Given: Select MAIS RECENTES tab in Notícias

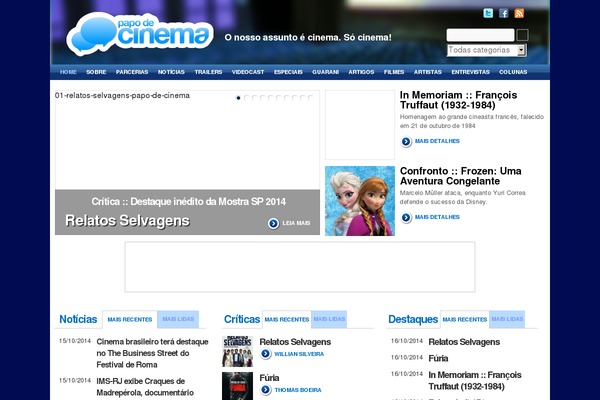Looking at the screenshot, I should pos(130,320).
